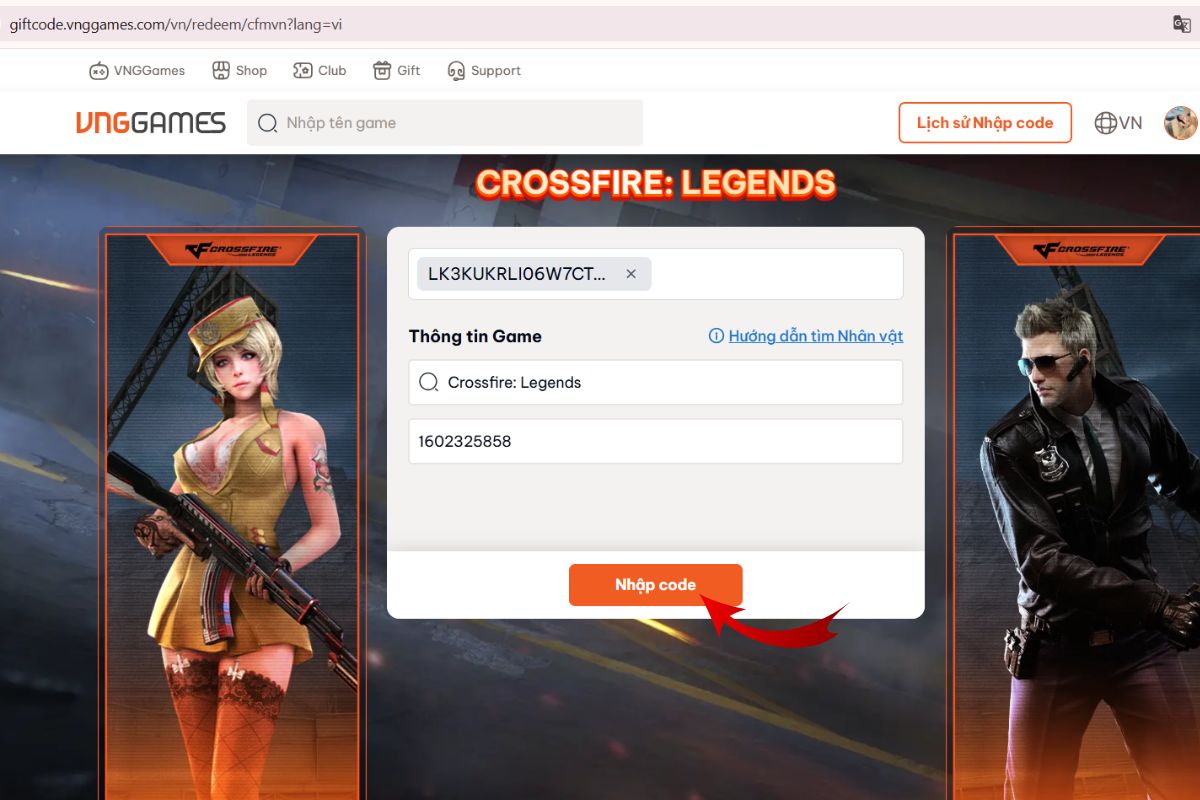Click the 'Thông tin Game' heading
Viewport: 1200px width, 800px height.
475,336
